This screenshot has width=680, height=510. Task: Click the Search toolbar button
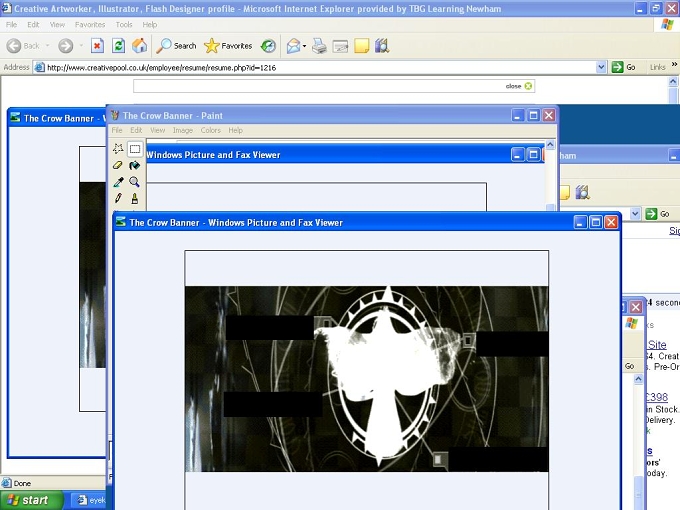point(176,46)
